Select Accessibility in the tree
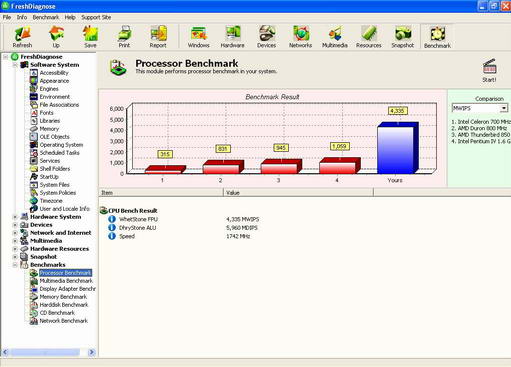Screen dimensions: 511x367 click(54, 73)
